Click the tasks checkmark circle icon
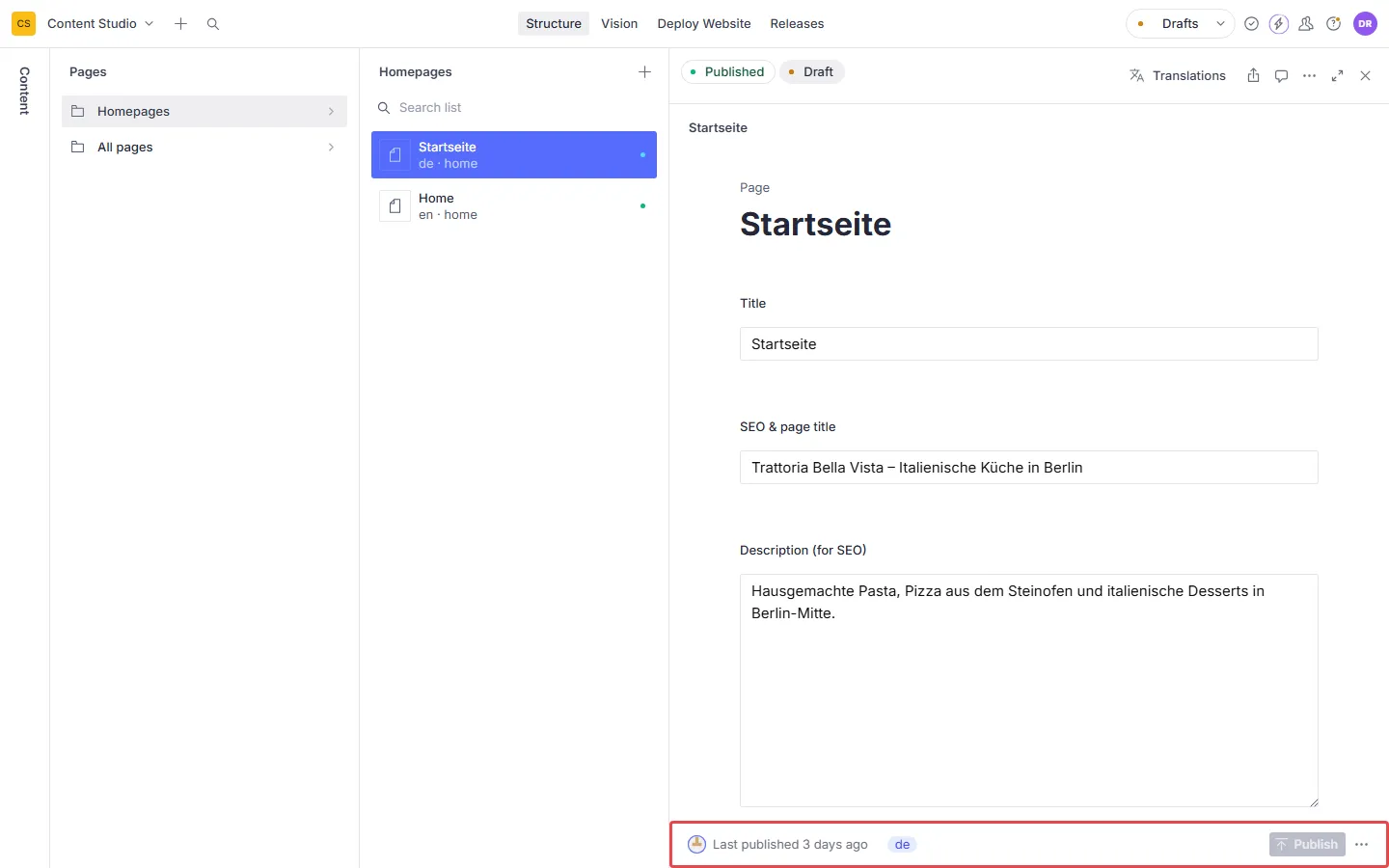Screen dimensions: 1389x868 1251,23
